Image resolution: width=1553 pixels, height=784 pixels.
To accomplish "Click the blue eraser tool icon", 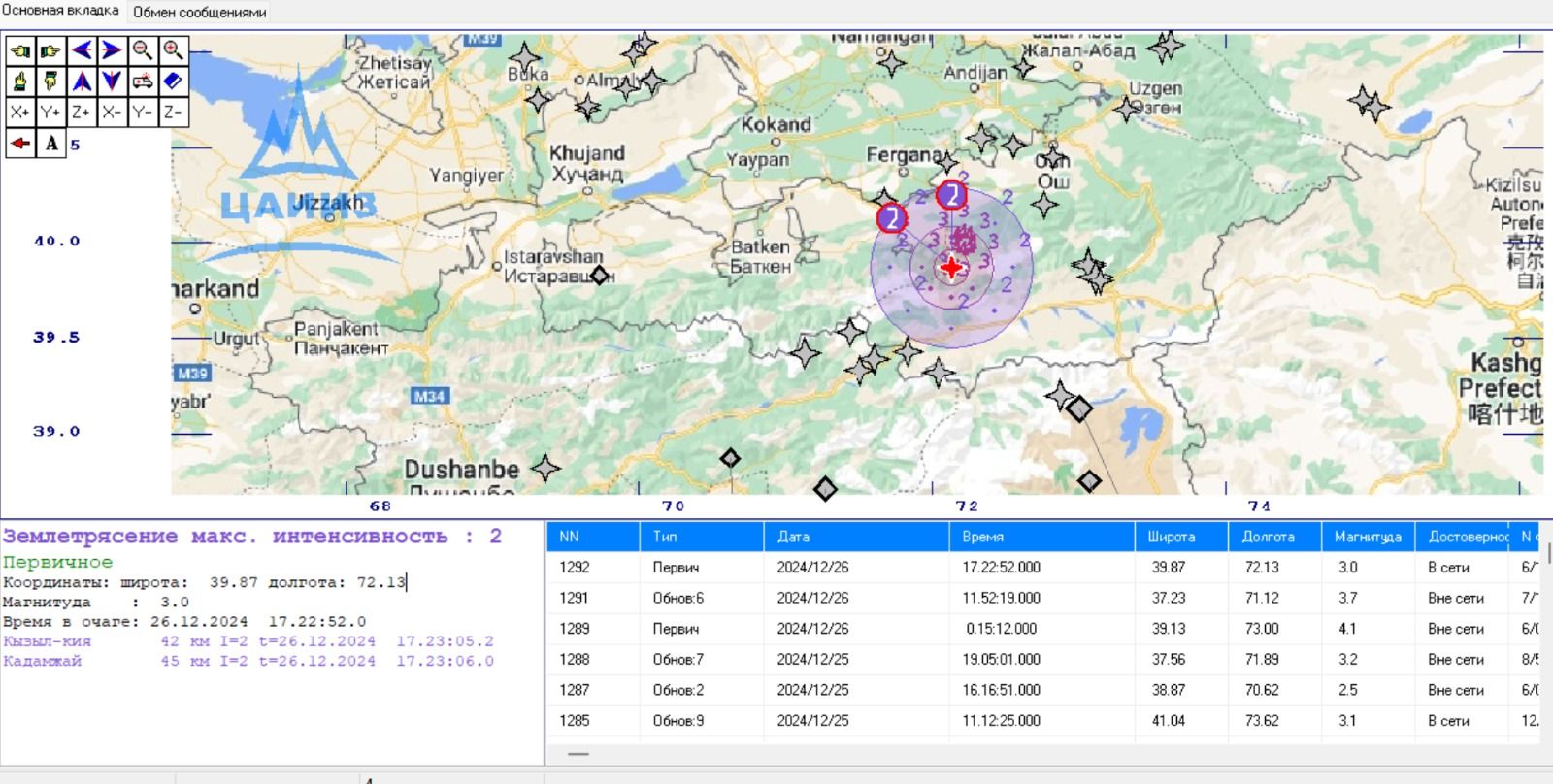I will click(173, 82).
